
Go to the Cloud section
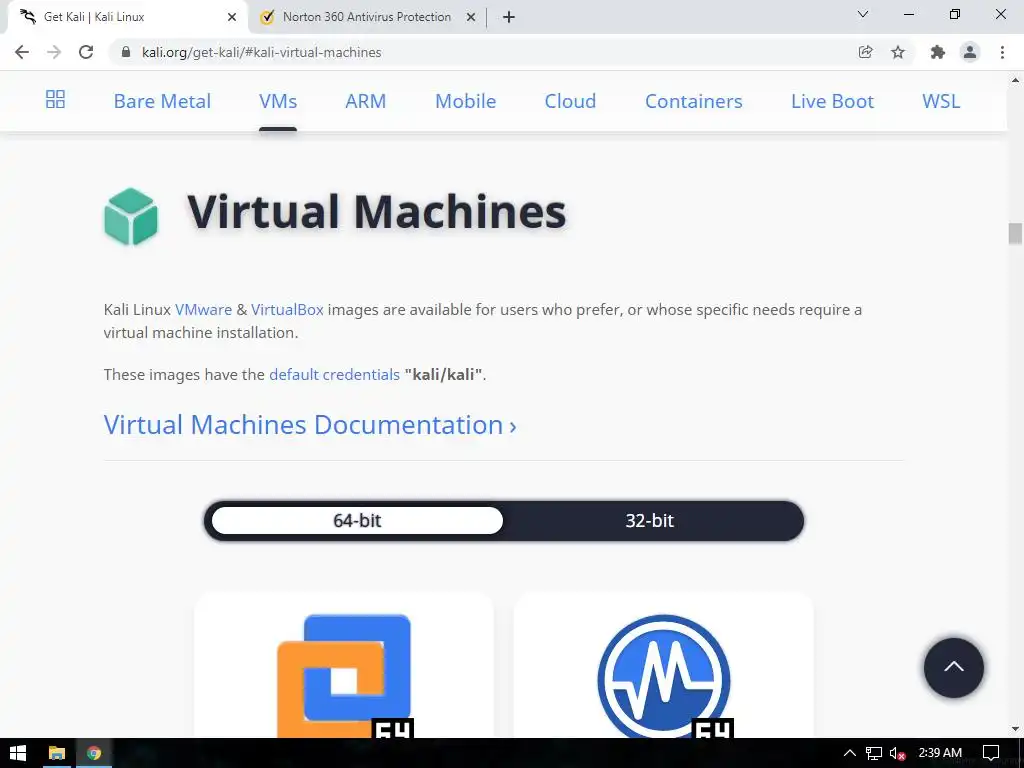(570, 101)
